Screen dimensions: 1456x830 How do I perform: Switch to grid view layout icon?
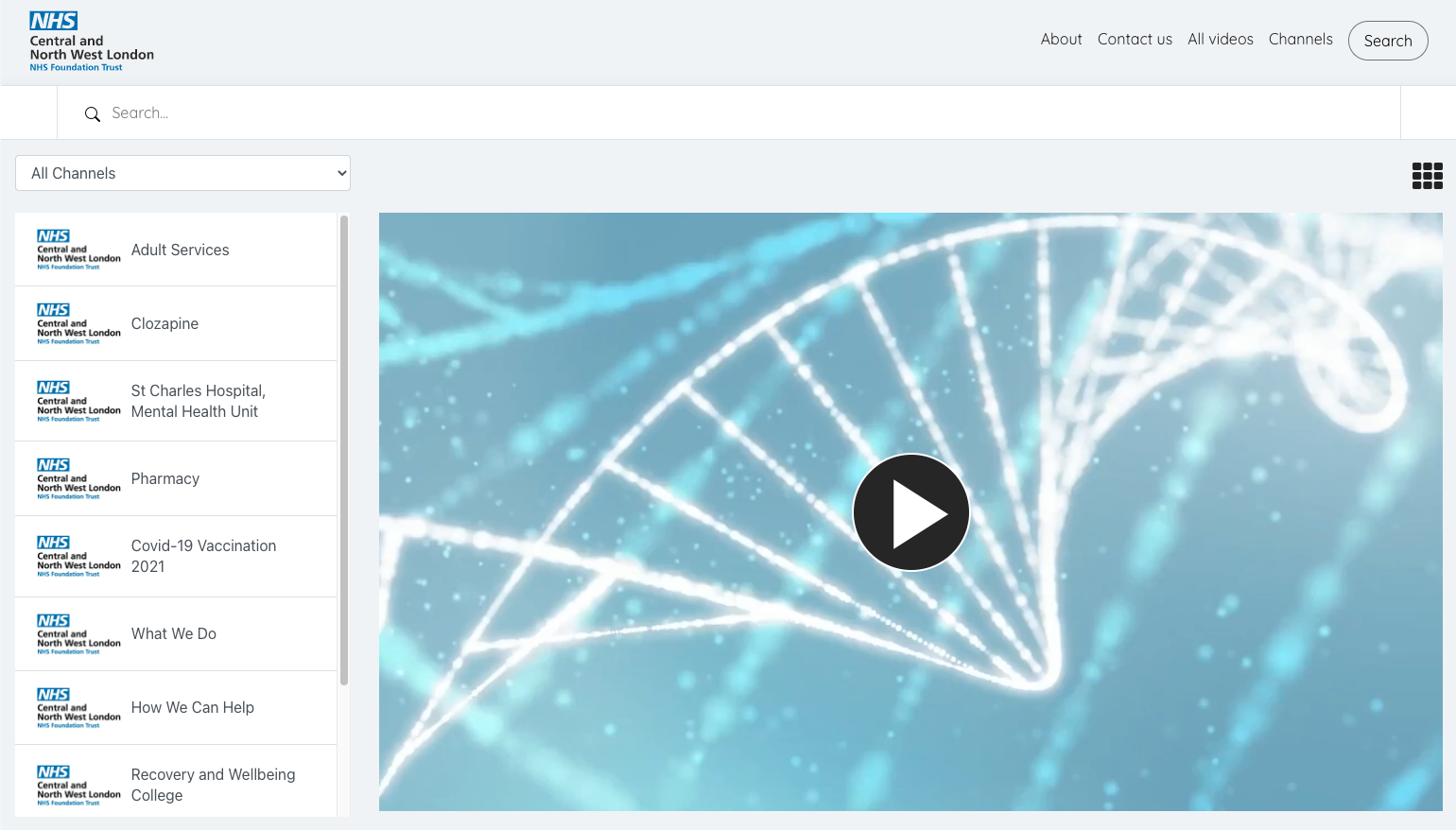(1427, 176)
